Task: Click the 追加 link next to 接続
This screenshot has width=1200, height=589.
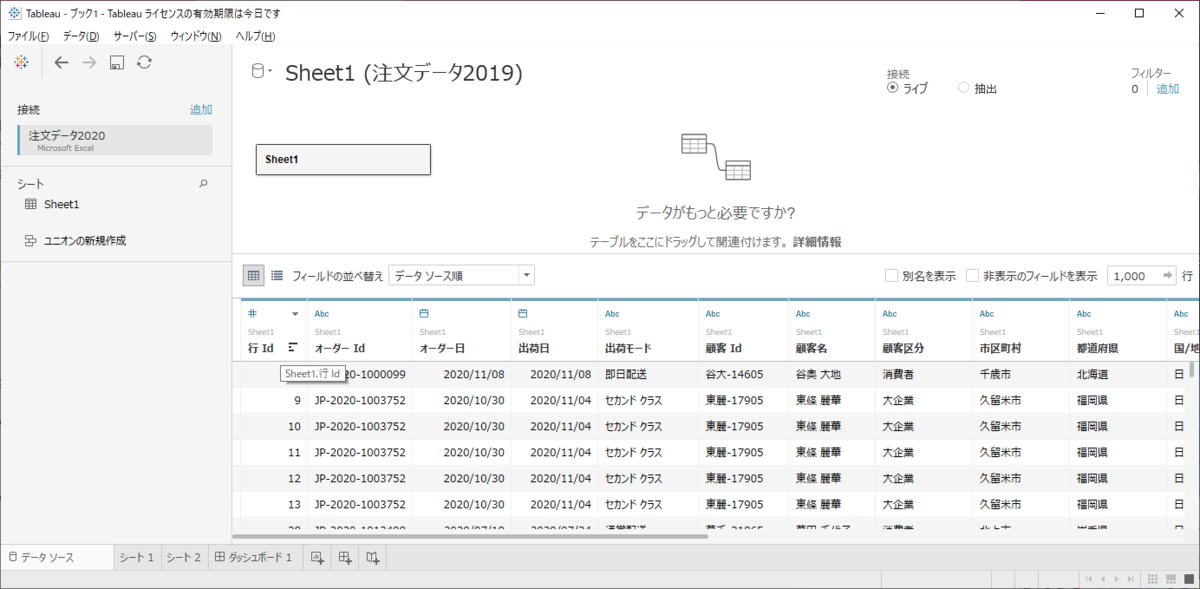Action: pos(201,110)
